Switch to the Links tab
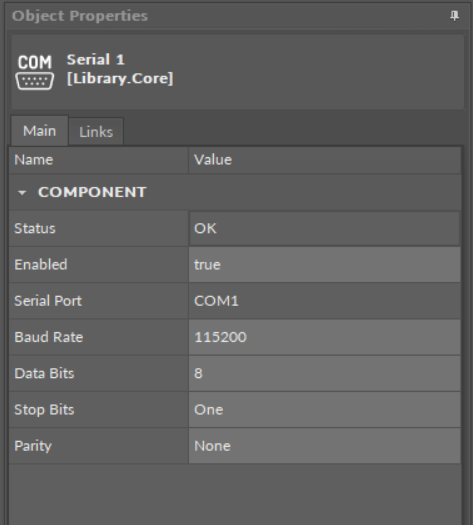 coord(96,132)
